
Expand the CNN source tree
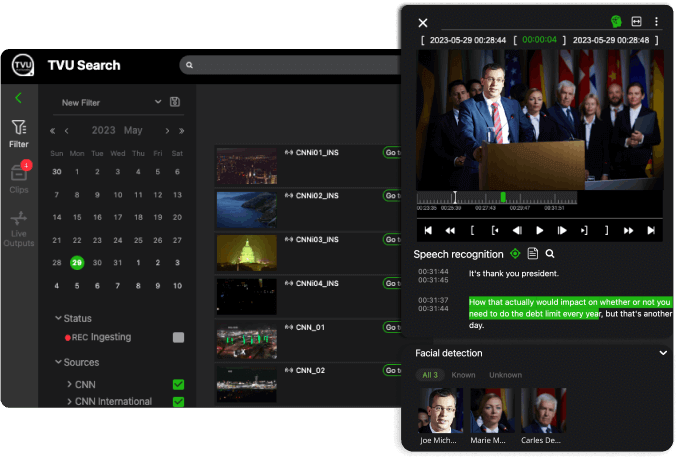point(69,384)
